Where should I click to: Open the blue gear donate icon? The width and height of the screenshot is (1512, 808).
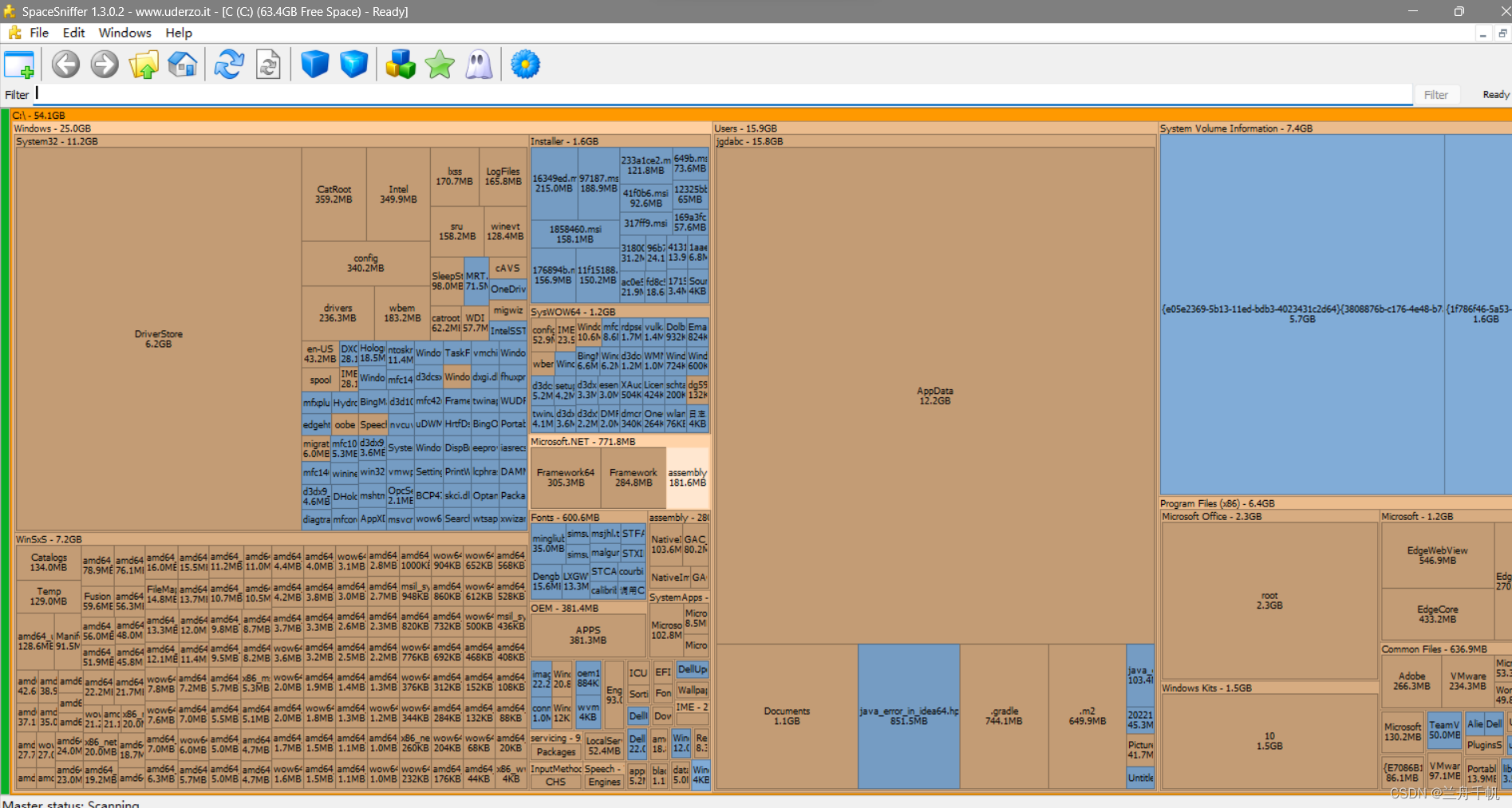tap(525, 65)
